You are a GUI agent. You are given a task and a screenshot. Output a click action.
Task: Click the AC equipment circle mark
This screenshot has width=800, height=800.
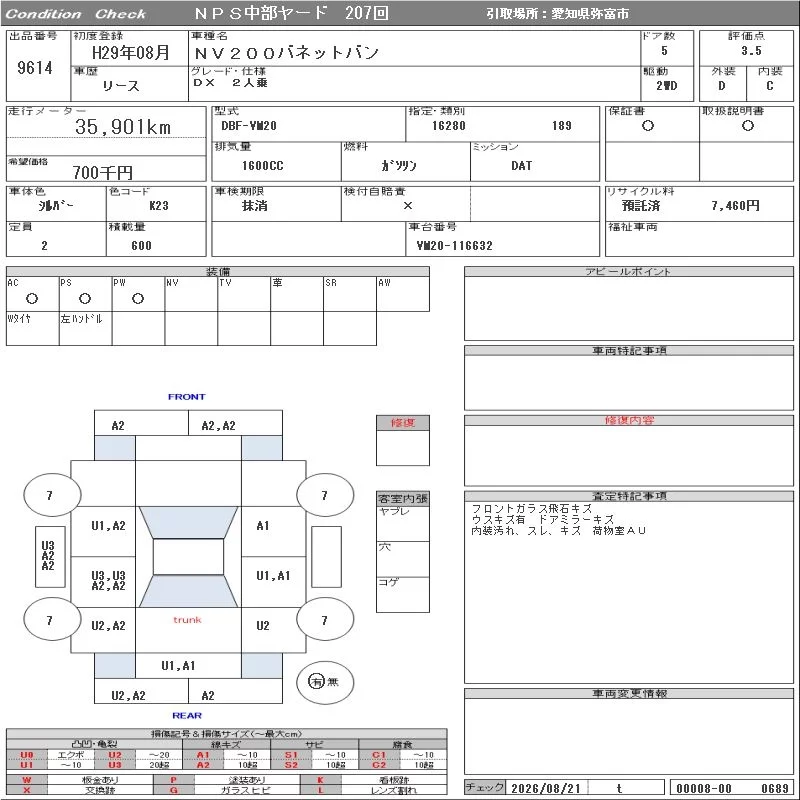[x=32, y=298]
